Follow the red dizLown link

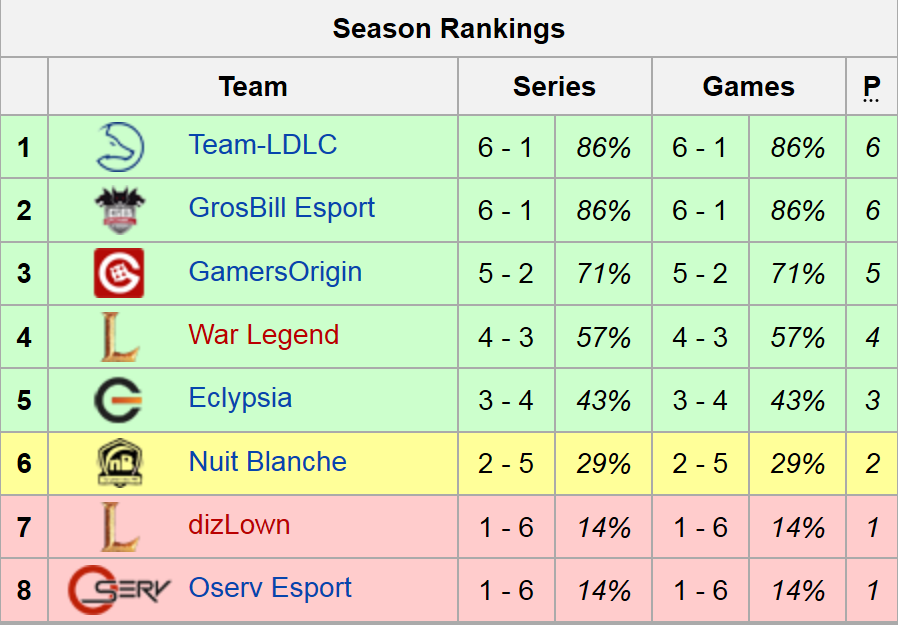[239, 524]
